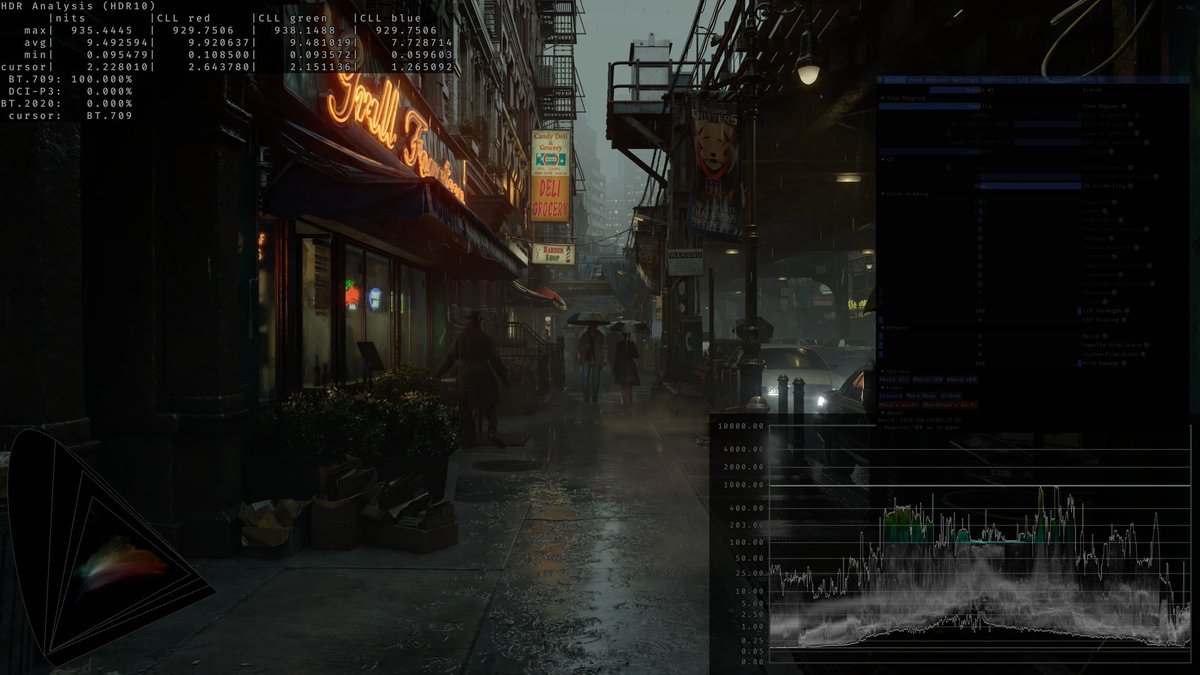Open help icon beside UI Brightness

click(1130, 168)
